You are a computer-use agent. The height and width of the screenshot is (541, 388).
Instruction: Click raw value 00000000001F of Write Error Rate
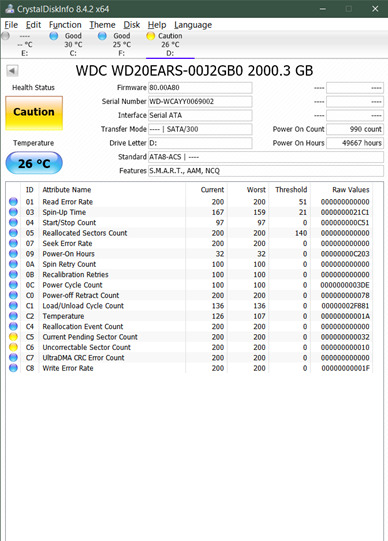tap(345, 368)
